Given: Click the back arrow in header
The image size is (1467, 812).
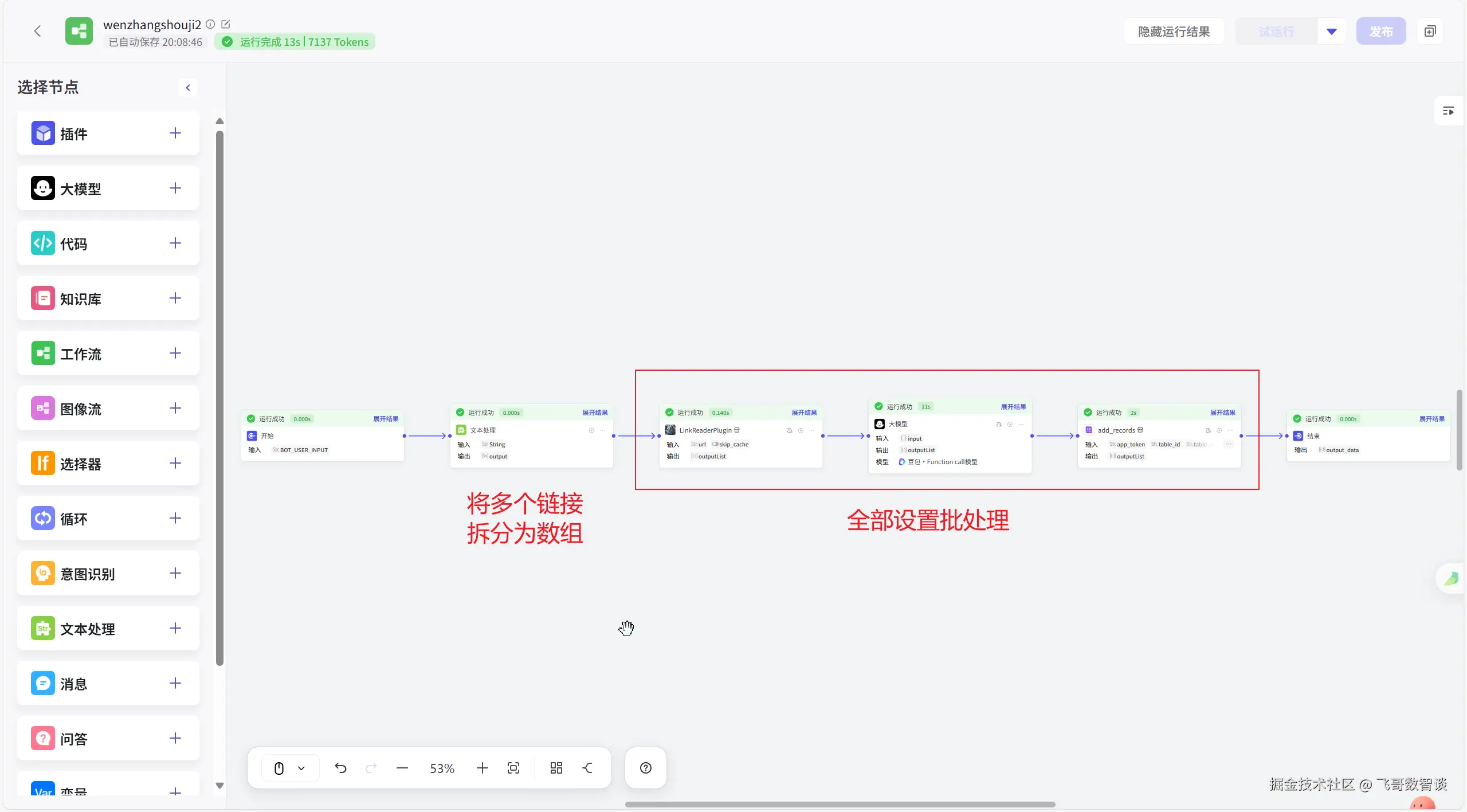Looking at the screenshot, I should 38,31.
